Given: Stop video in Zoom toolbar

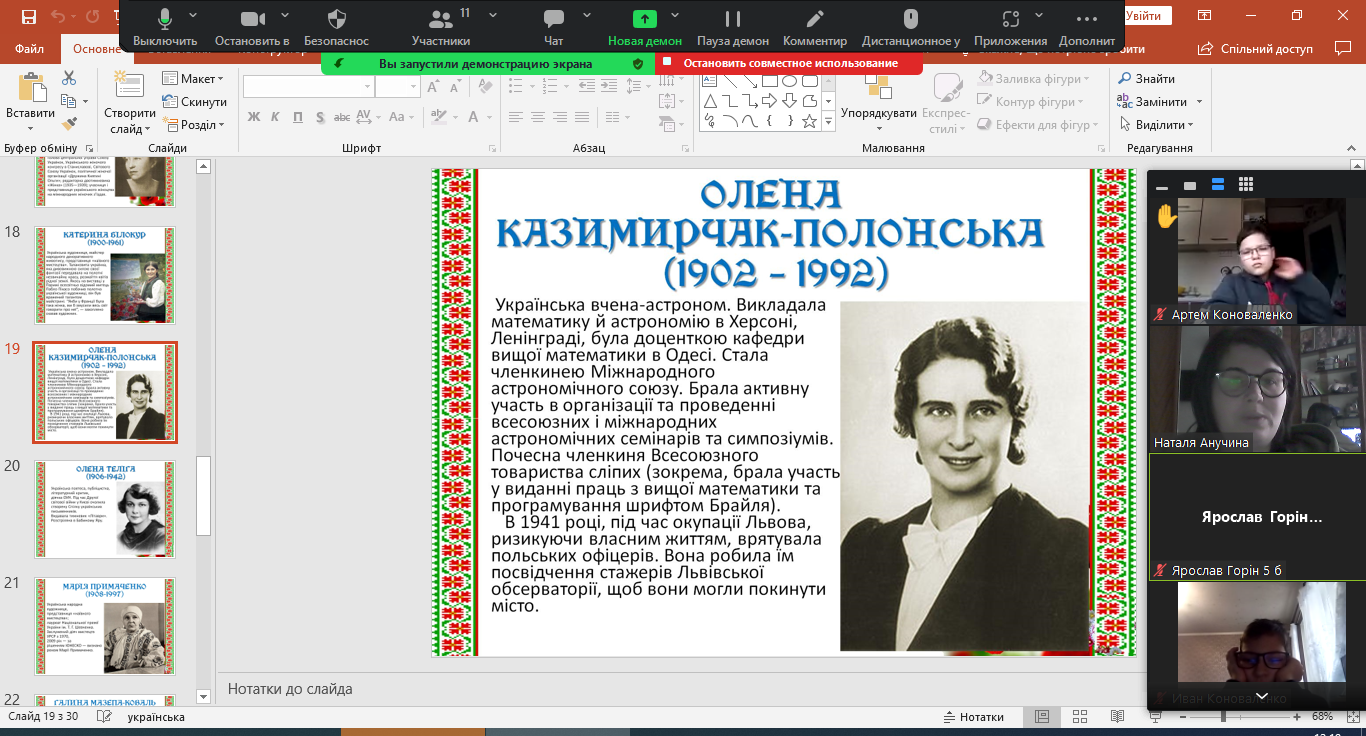Looking at the screenshot, I should point(253,27).
